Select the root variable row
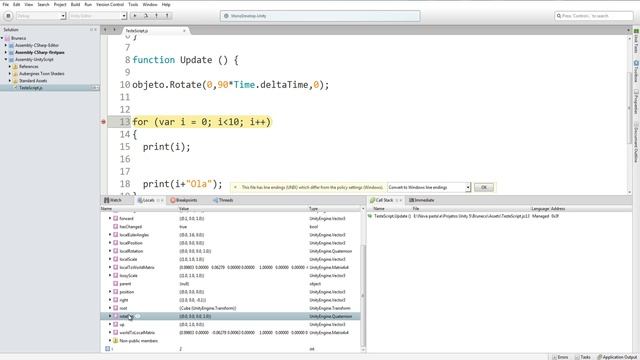Viewport: 640px width, 360px height. (230, 308)
